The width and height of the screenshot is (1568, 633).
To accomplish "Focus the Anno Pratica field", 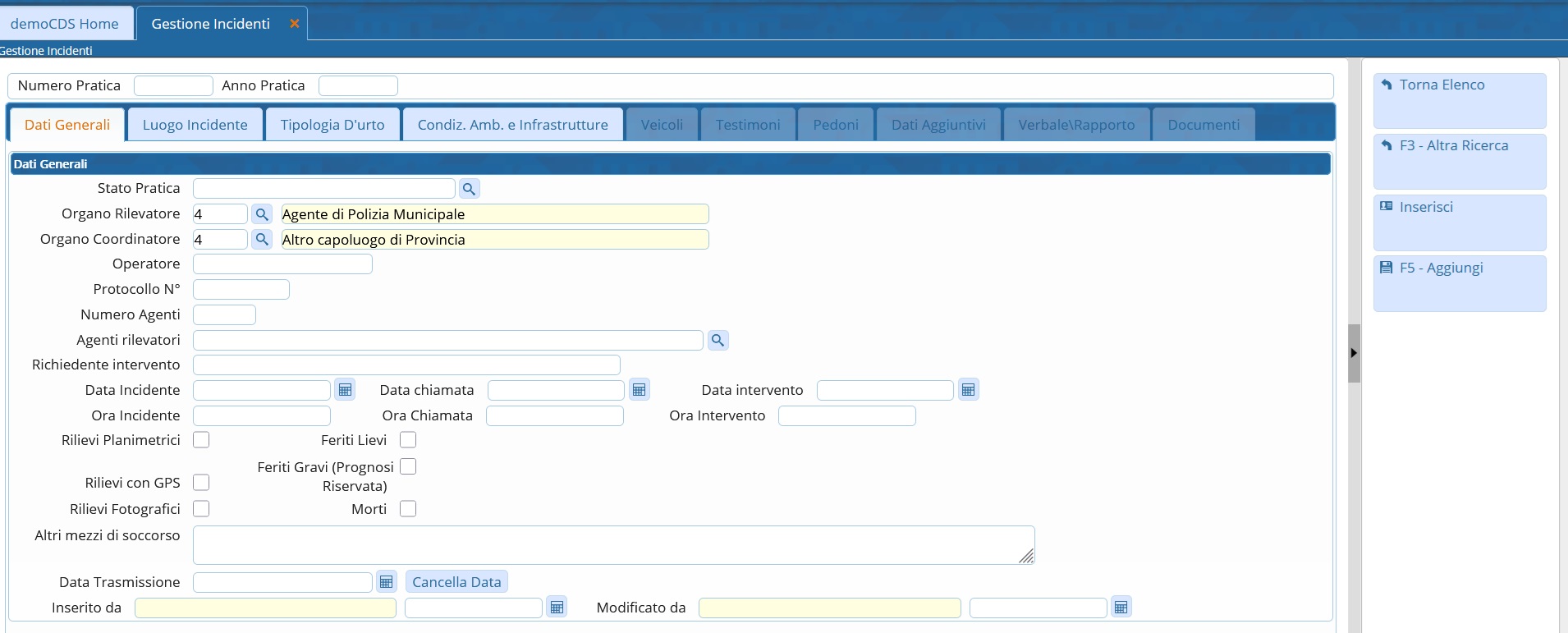I will tap(358, 85).
